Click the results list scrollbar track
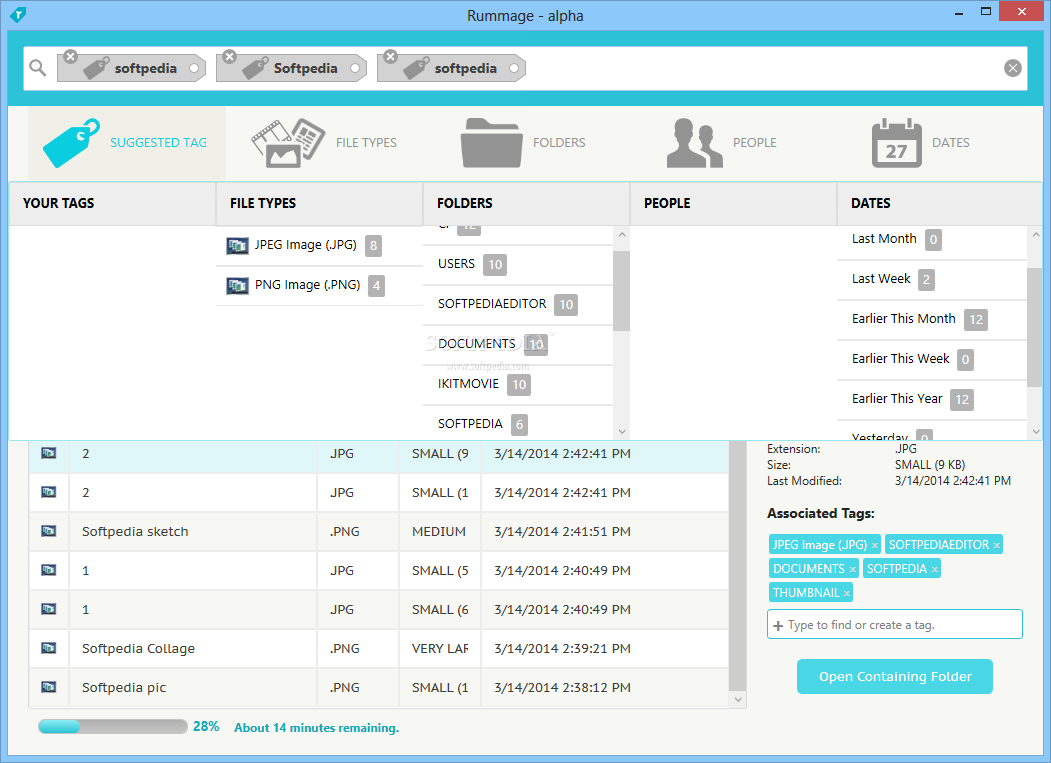The image size is (1051, 763). 738,567
